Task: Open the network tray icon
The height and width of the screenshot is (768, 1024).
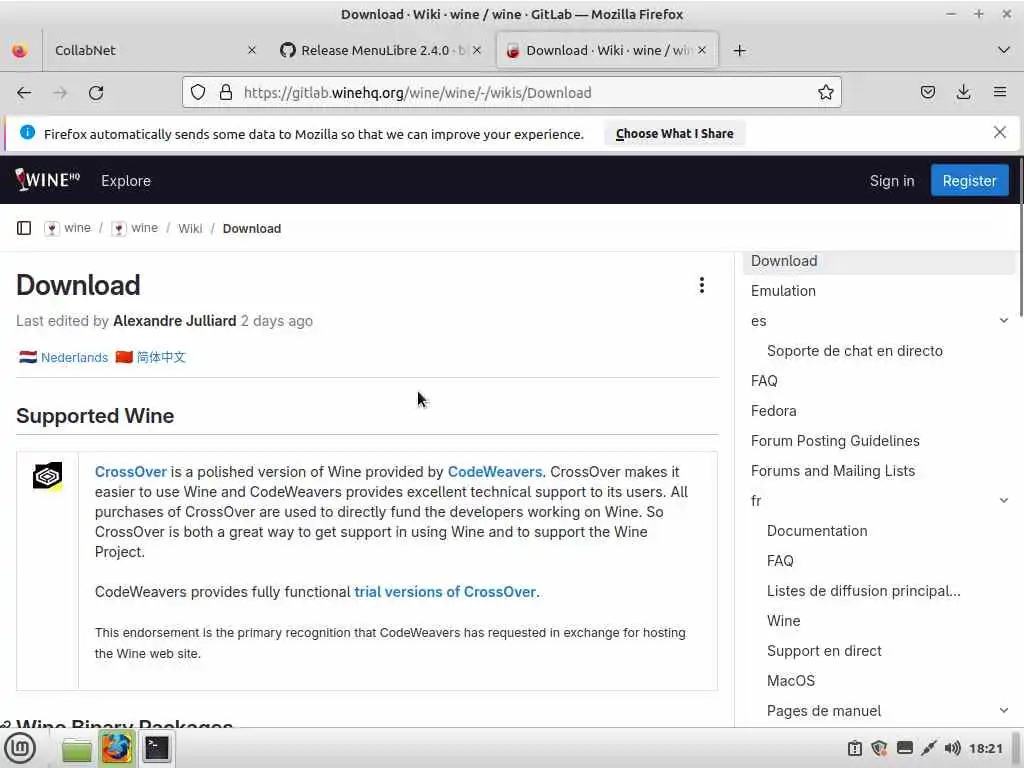Action: (928, 748)
